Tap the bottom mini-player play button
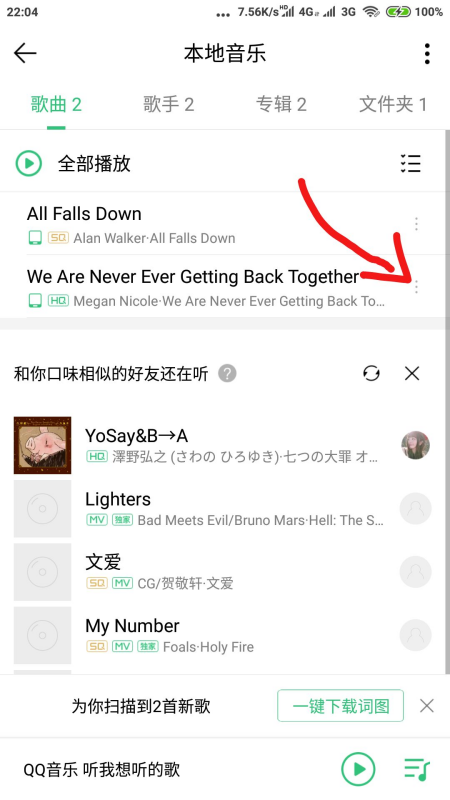Image resolution: width=450 pixels, height=800 pixels. [358, 769]
